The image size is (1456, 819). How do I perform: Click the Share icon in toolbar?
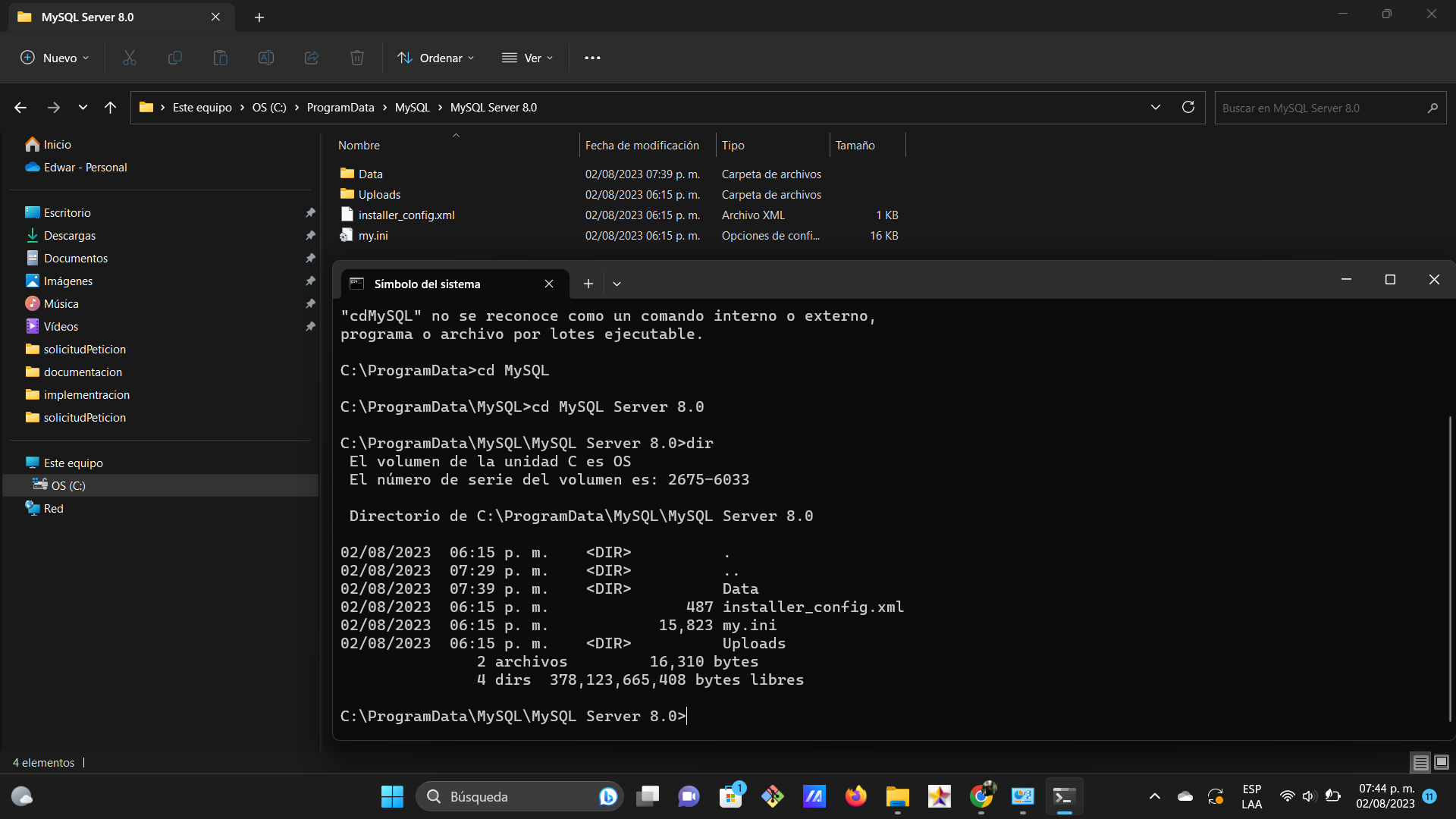click(x=312, y=58)
